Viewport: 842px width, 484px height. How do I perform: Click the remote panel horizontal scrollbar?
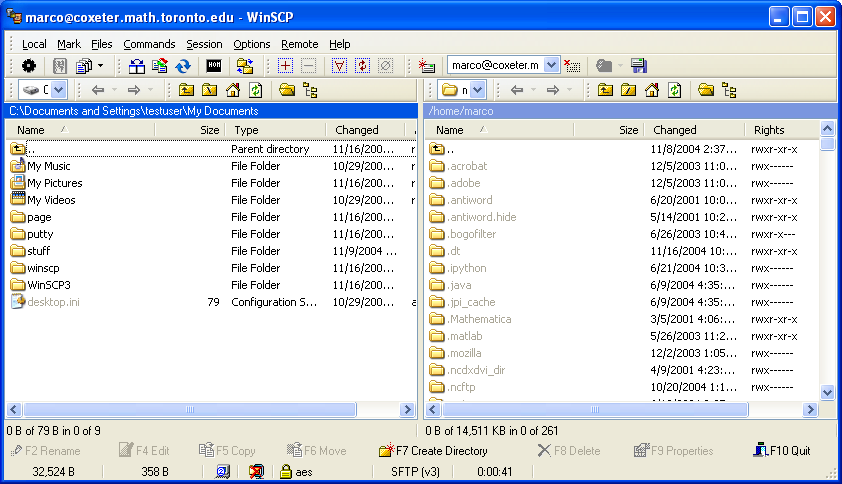[594, 409]
